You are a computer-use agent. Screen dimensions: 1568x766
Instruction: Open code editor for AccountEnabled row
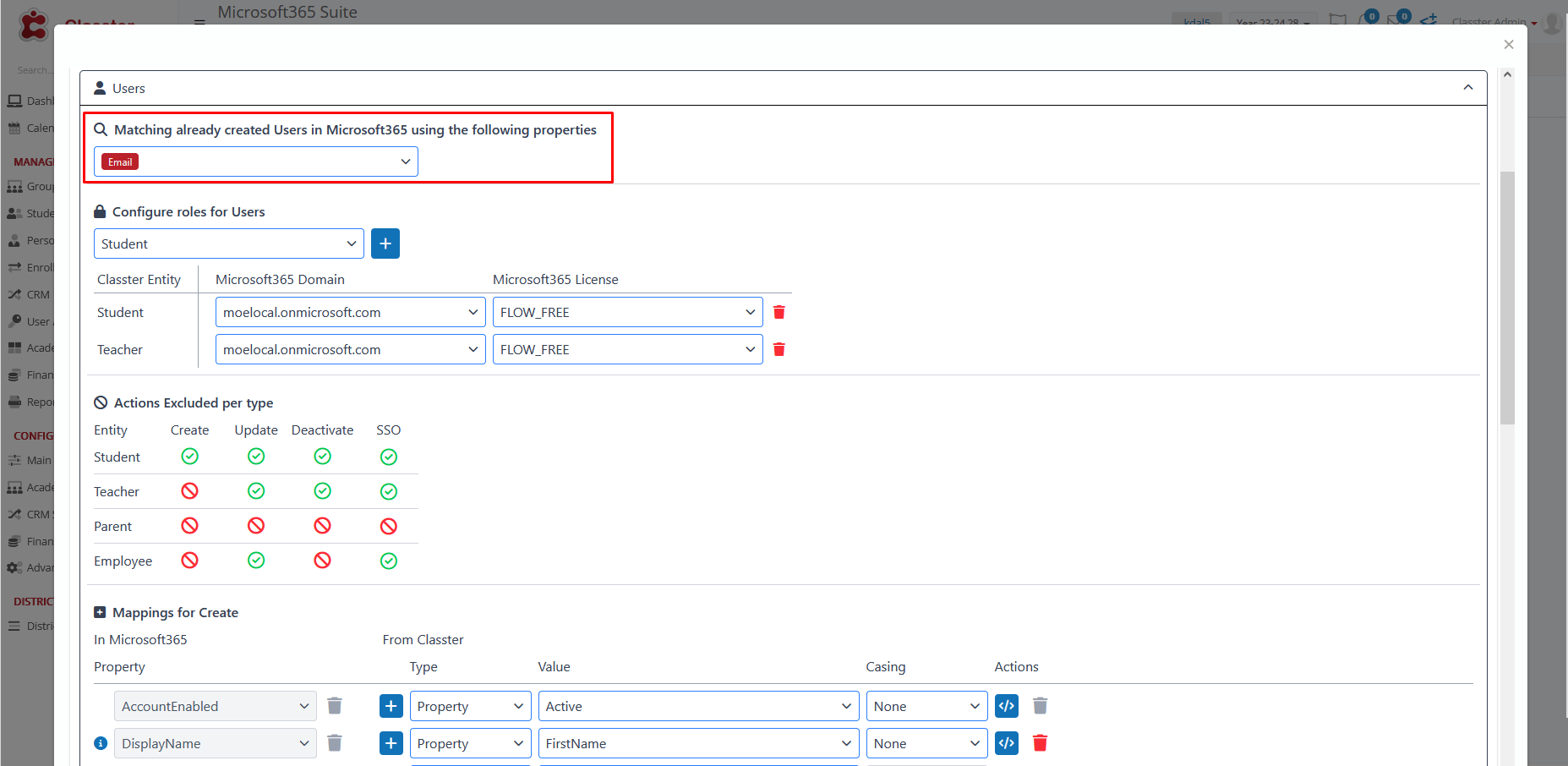pyautogui.click(x=1007, y=706)
